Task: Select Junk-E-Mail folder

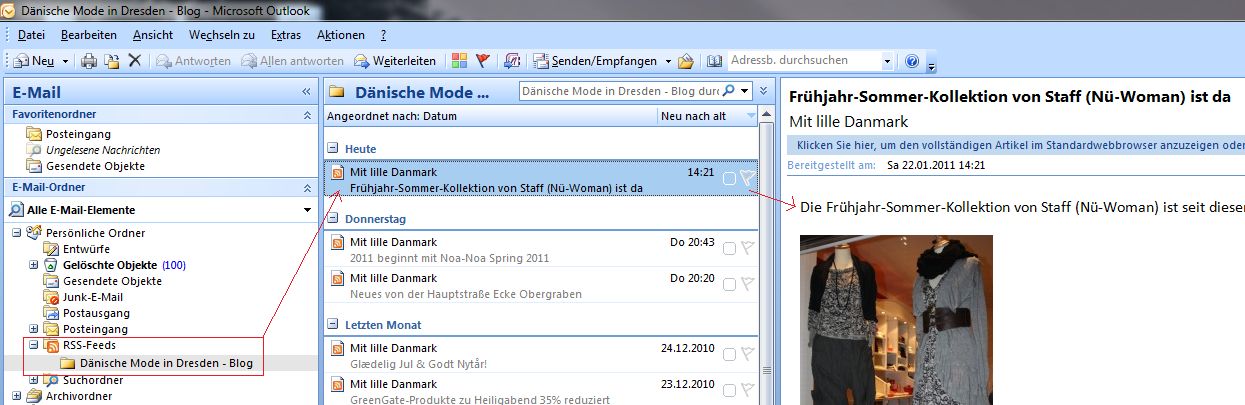Action: pyautogui.click(x=93, y=297)
